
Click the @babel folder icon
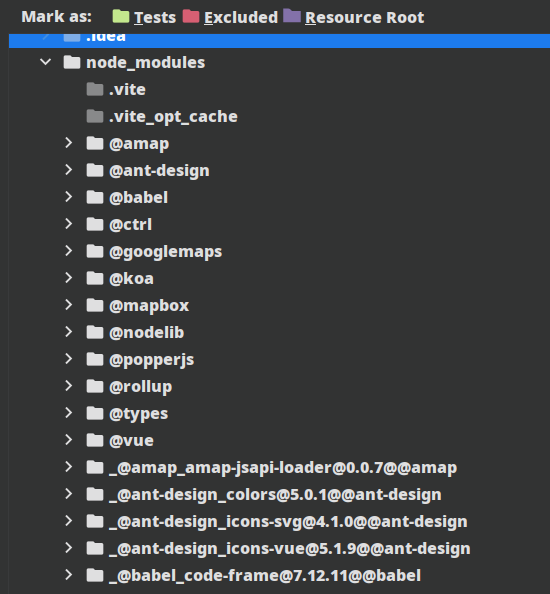95,197
